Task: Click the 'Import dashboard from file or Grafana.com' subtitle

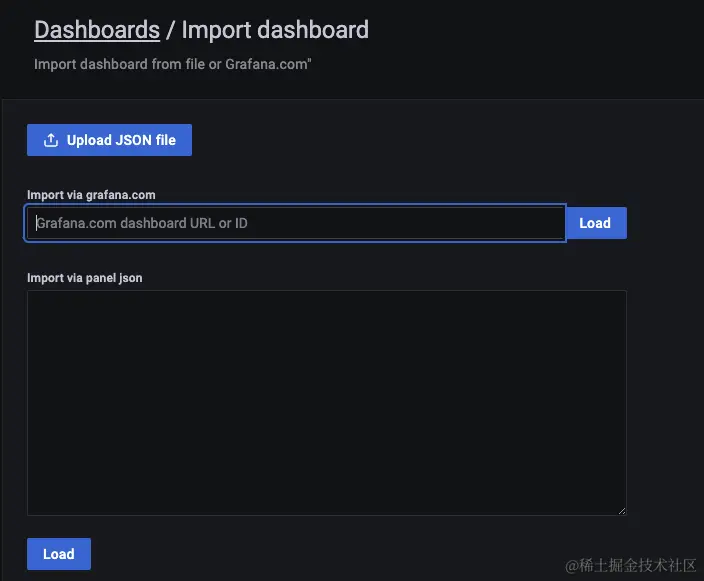Action: click(173, 64)
